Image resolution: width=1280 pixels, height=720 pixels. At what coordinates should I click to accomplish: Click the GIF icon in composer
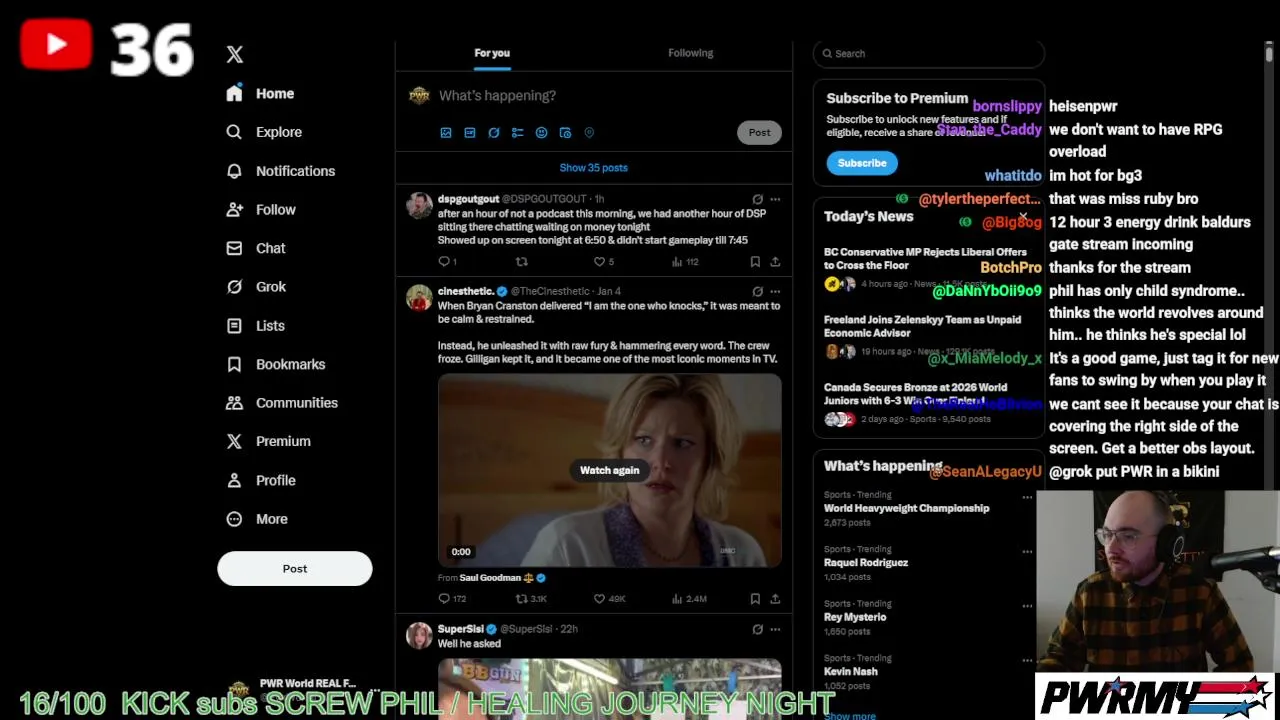[x=470, y=133]
